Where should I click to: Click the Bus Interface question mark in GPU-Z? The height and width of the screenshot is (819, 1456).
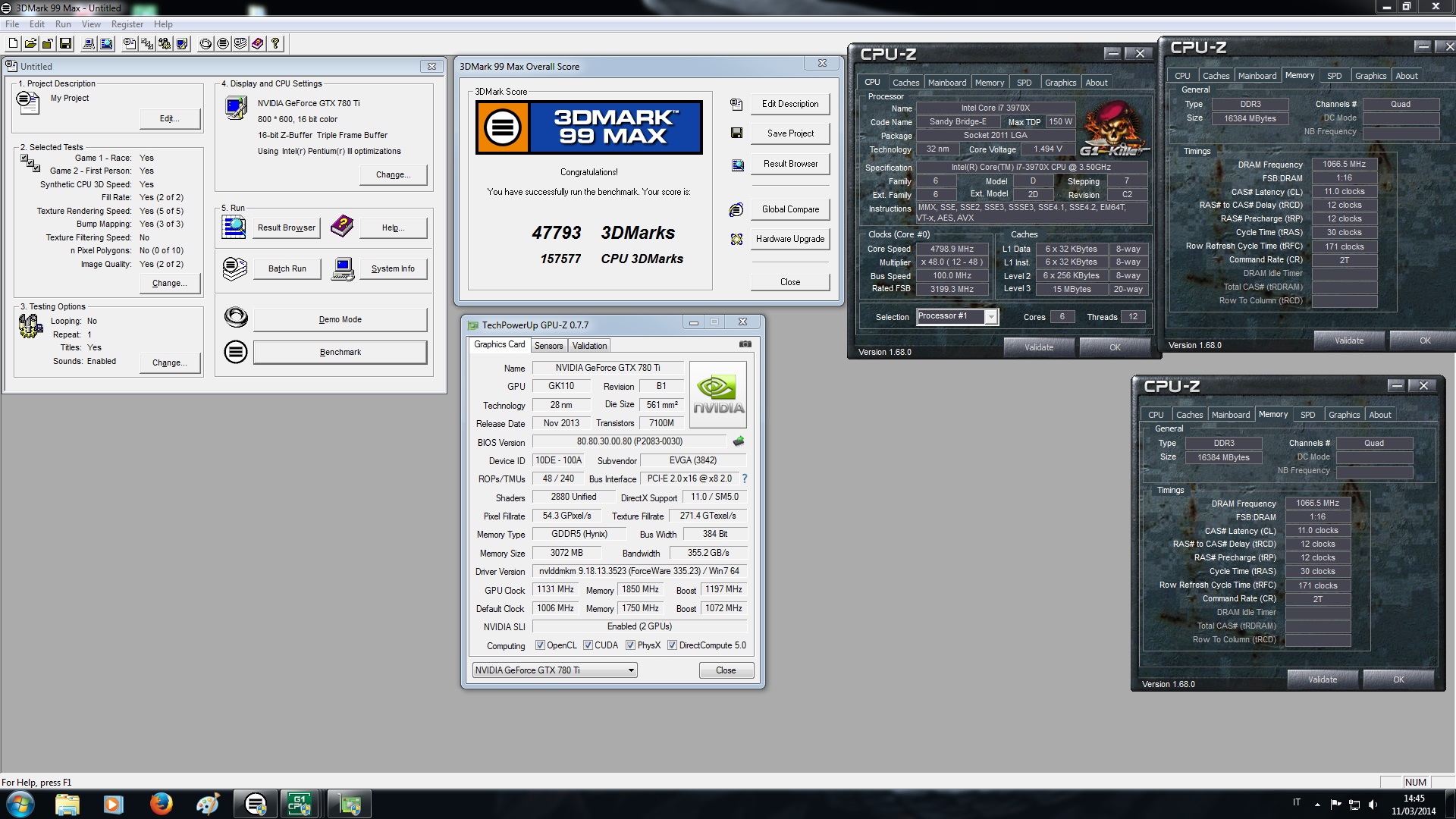click(744, 479)
